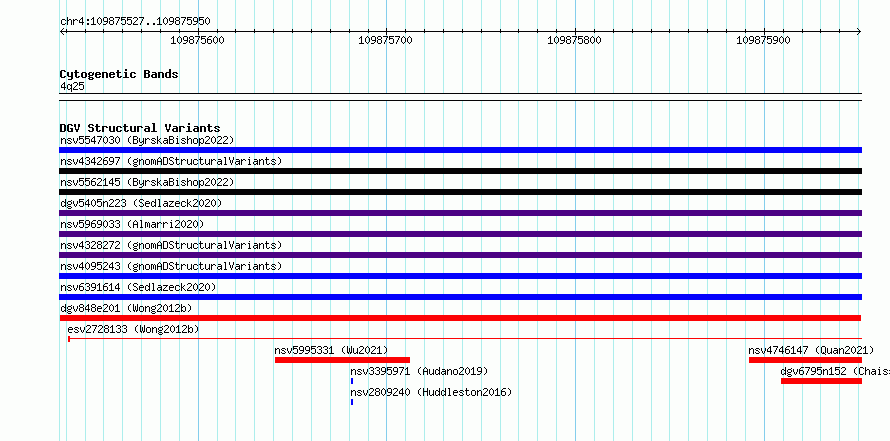This screenshot has height=441, width=890.
Task: Select the purple bar under nsv4328272
Action: [x=460, y=255]
